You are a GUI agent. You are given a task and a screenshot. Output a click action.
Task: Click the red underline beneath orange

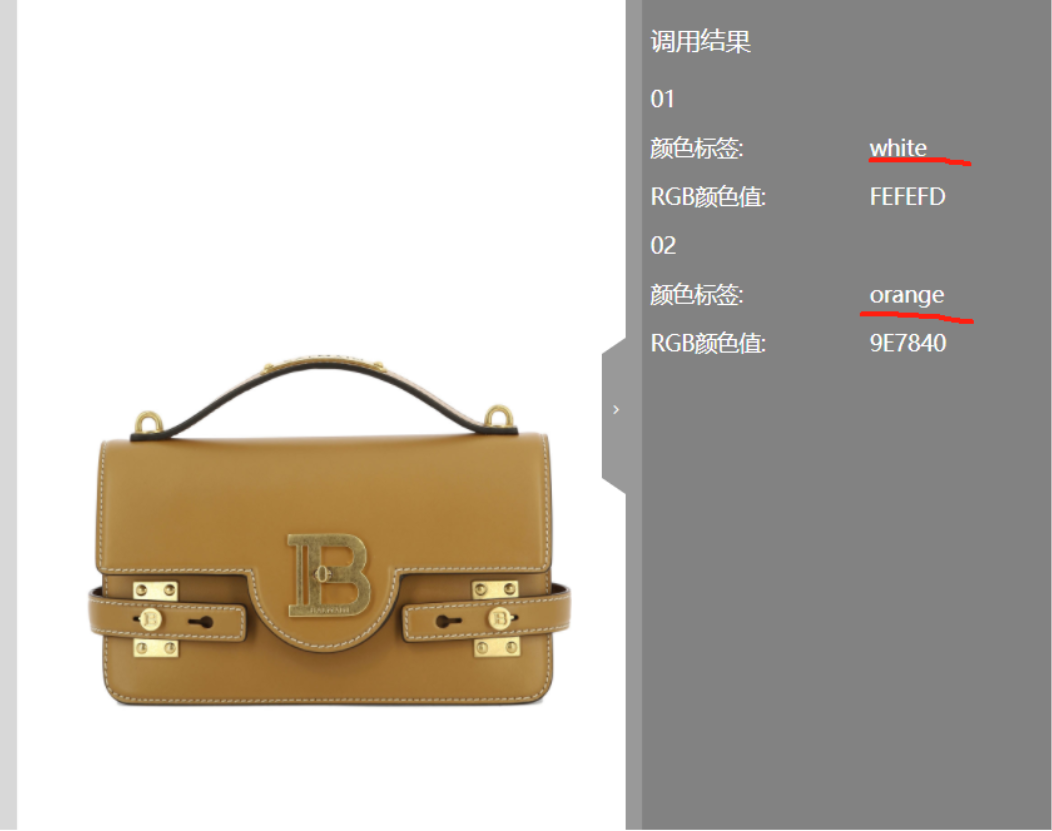(916, 317)
